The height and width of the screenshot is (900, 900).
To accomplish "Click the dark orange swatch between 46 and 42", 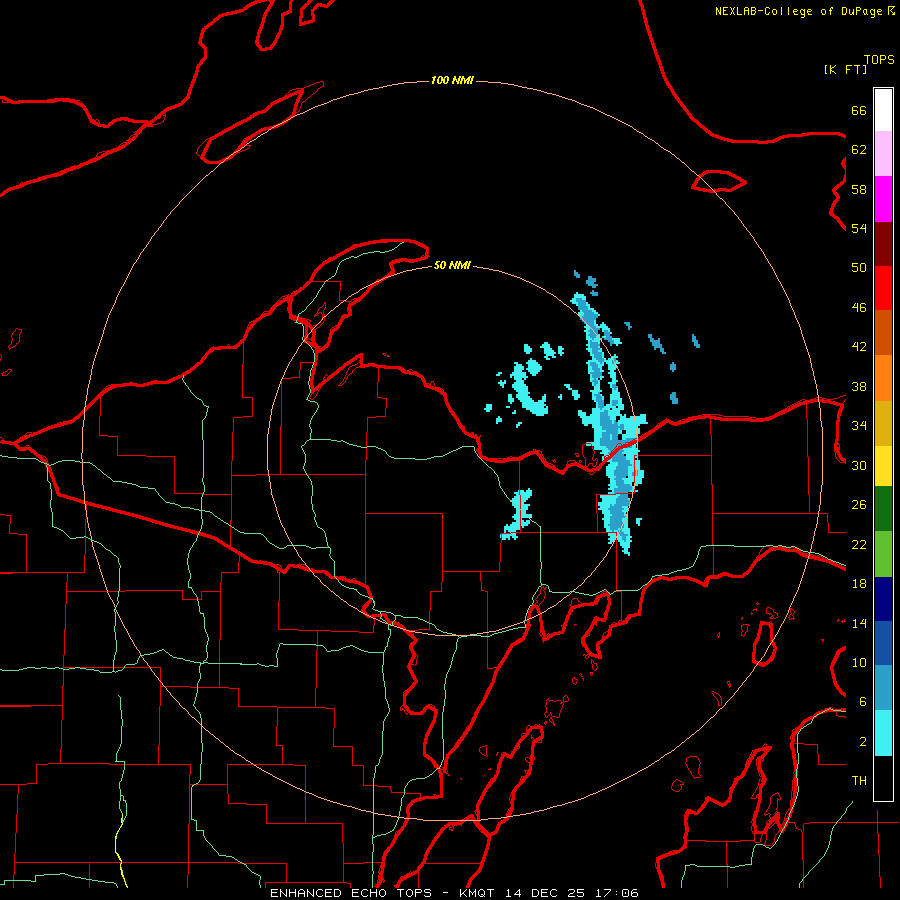I will 883,333.
